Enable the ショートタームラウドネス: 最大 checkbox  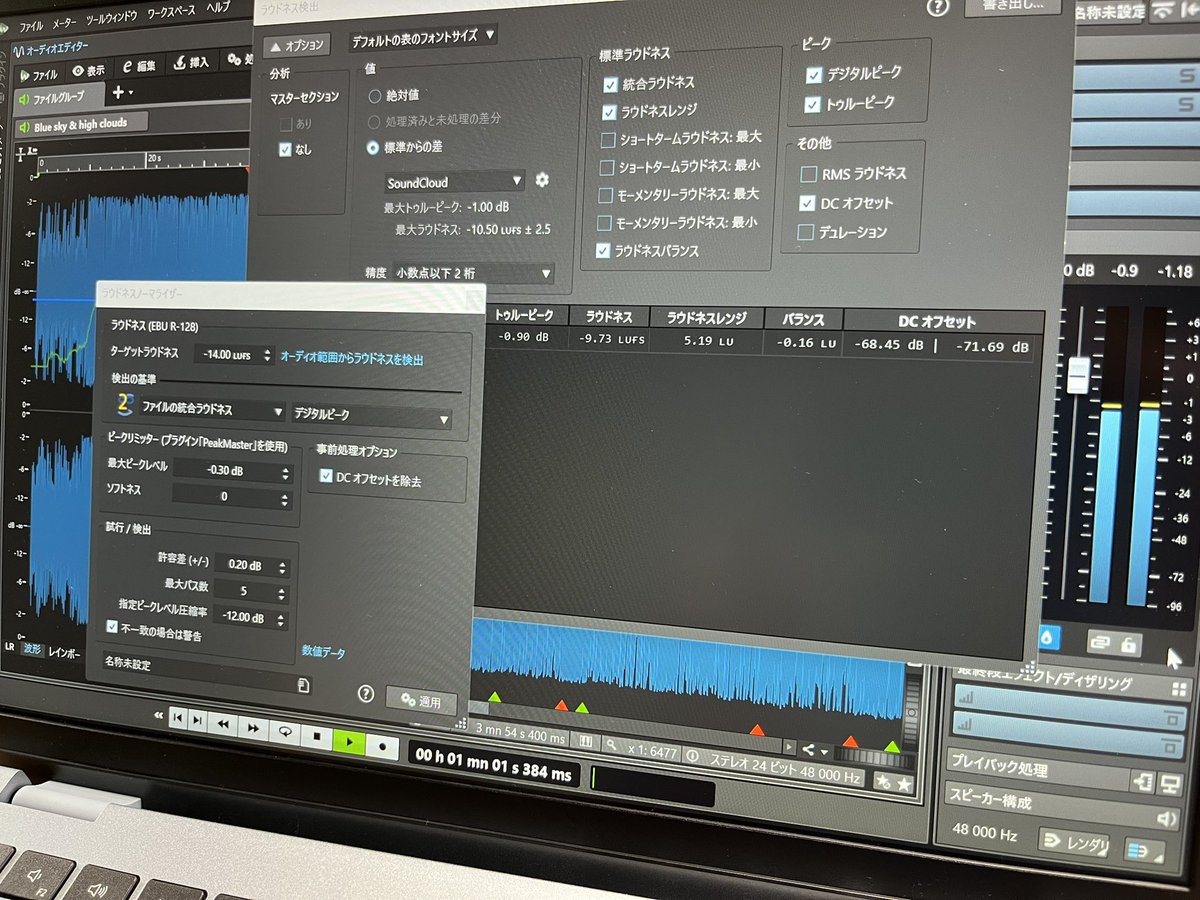606,140
